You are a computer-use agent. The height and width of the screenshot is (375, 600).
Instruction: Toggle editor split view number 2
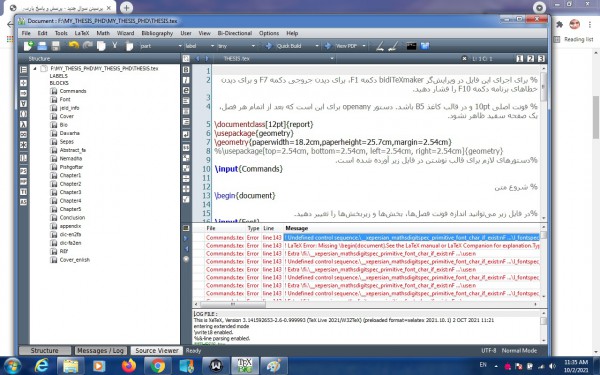tap(530, 59)
